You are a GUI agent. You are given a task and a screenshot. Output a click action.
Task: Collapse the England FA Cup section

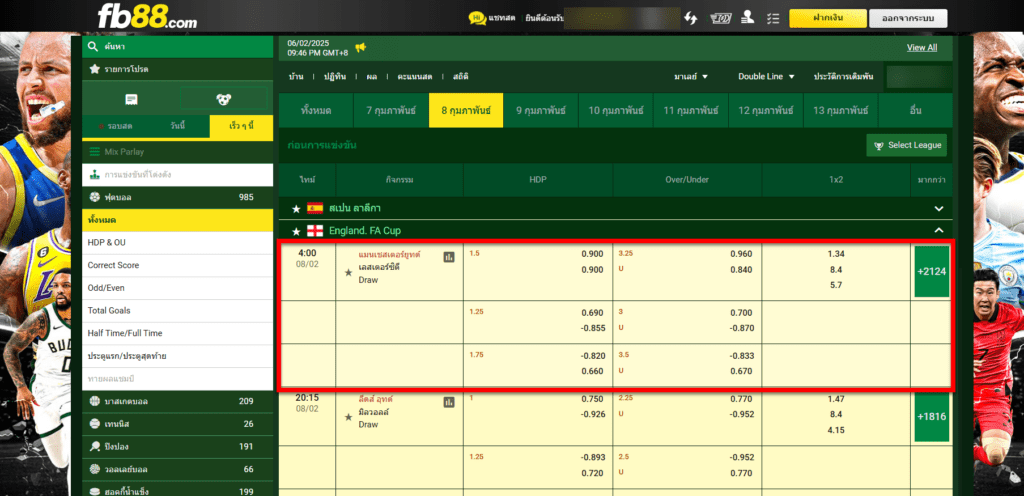point(938,230)
